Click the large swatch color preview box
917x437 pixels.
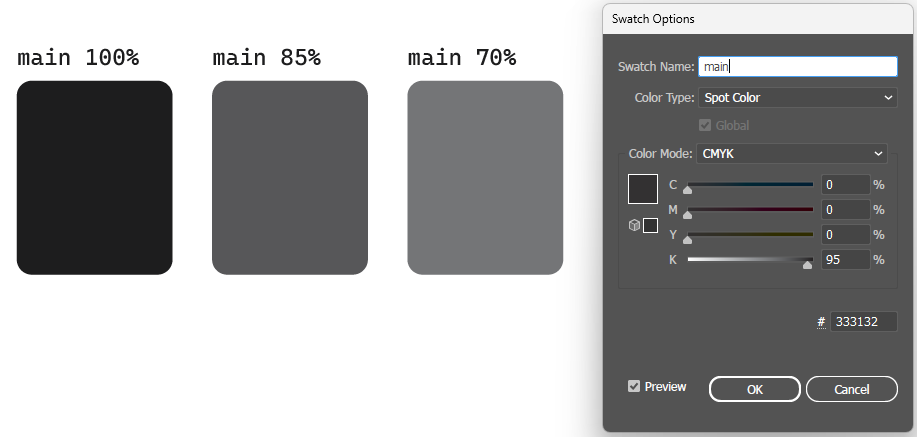point(643,189)
